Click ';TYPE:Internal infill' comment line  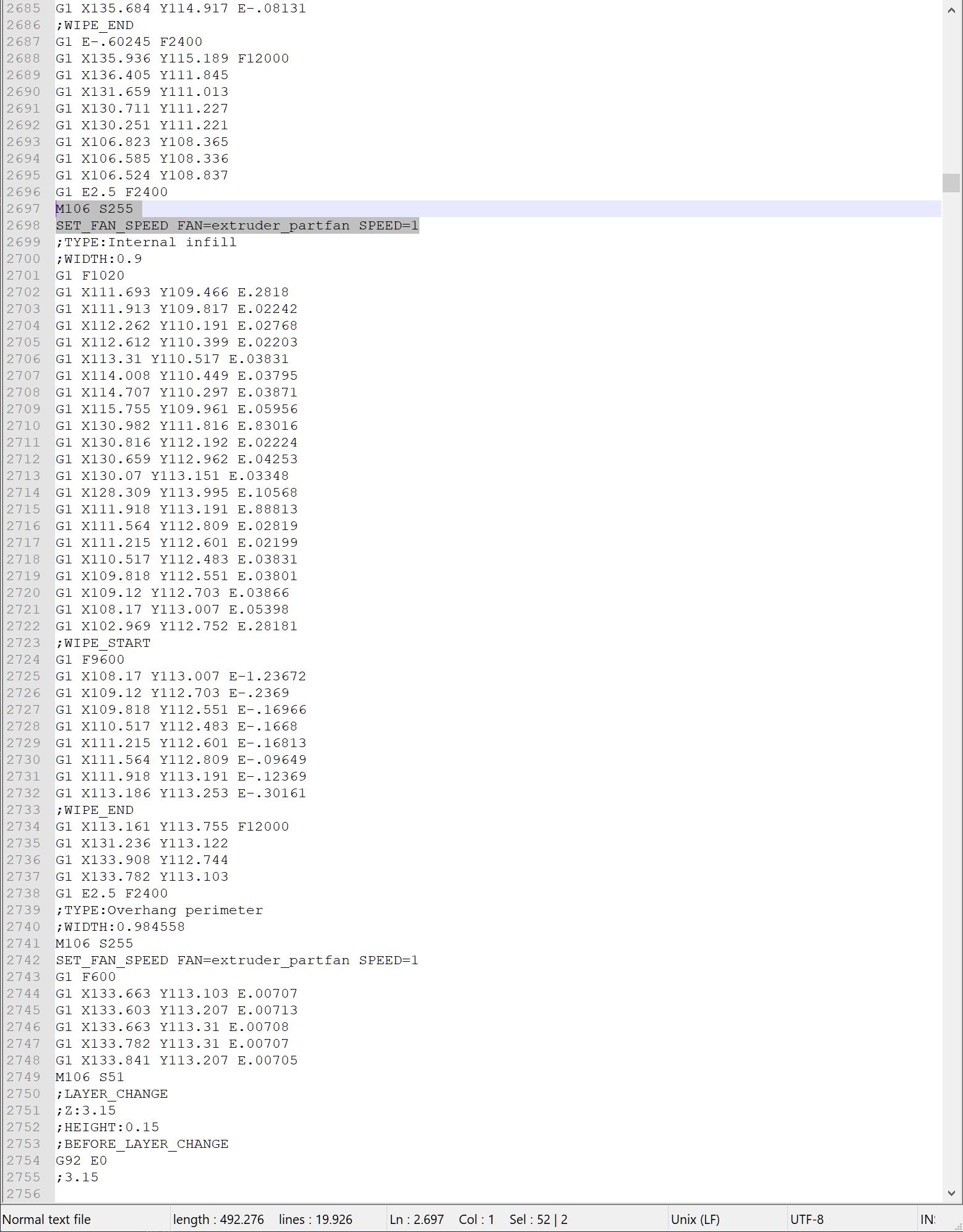pos(146,242)
